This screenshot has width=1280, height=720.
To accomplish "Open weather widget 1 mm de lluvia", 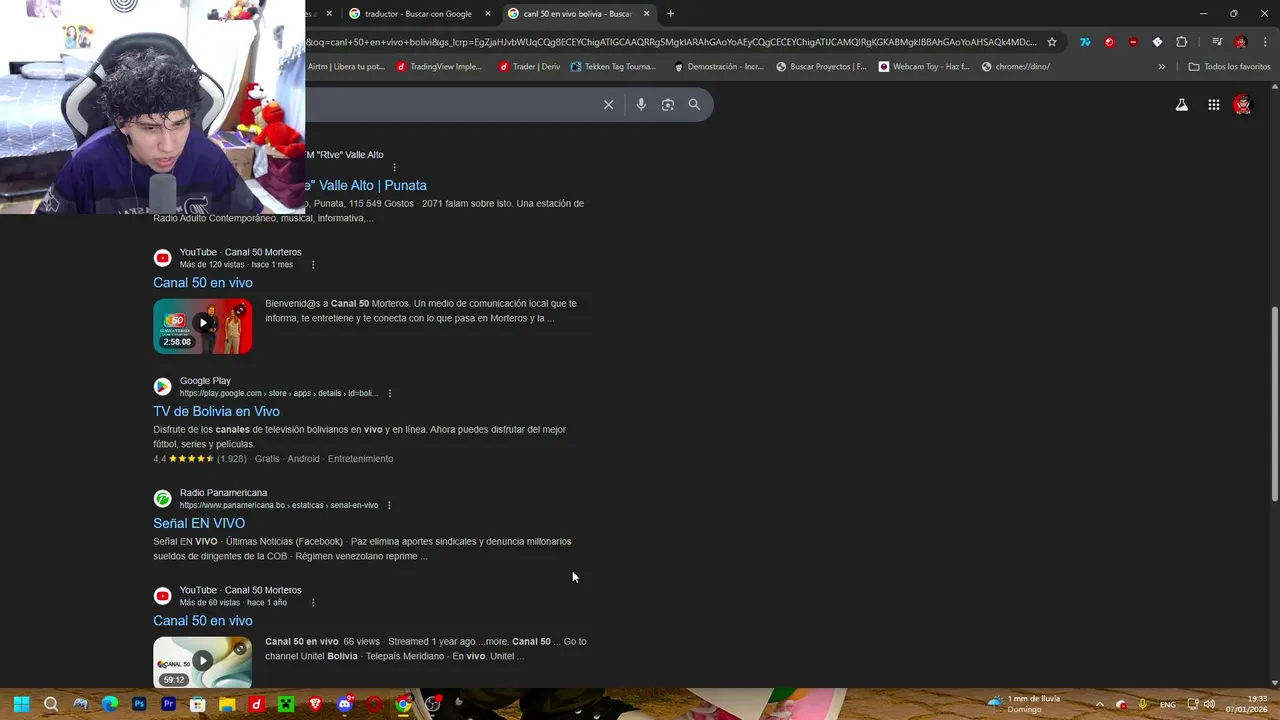I will pyautogui.click(x=1024, y=704).
